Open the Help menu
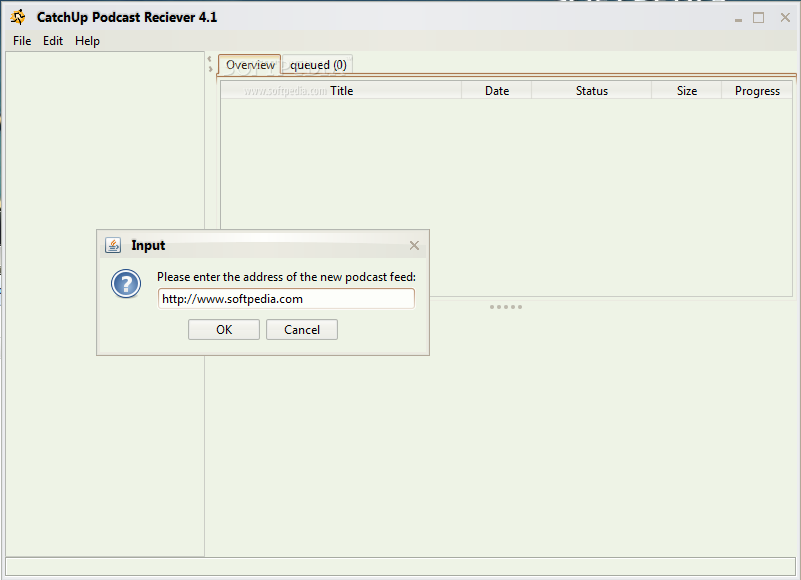The width and height of the screenshot is (801, 580). [87, 41]
